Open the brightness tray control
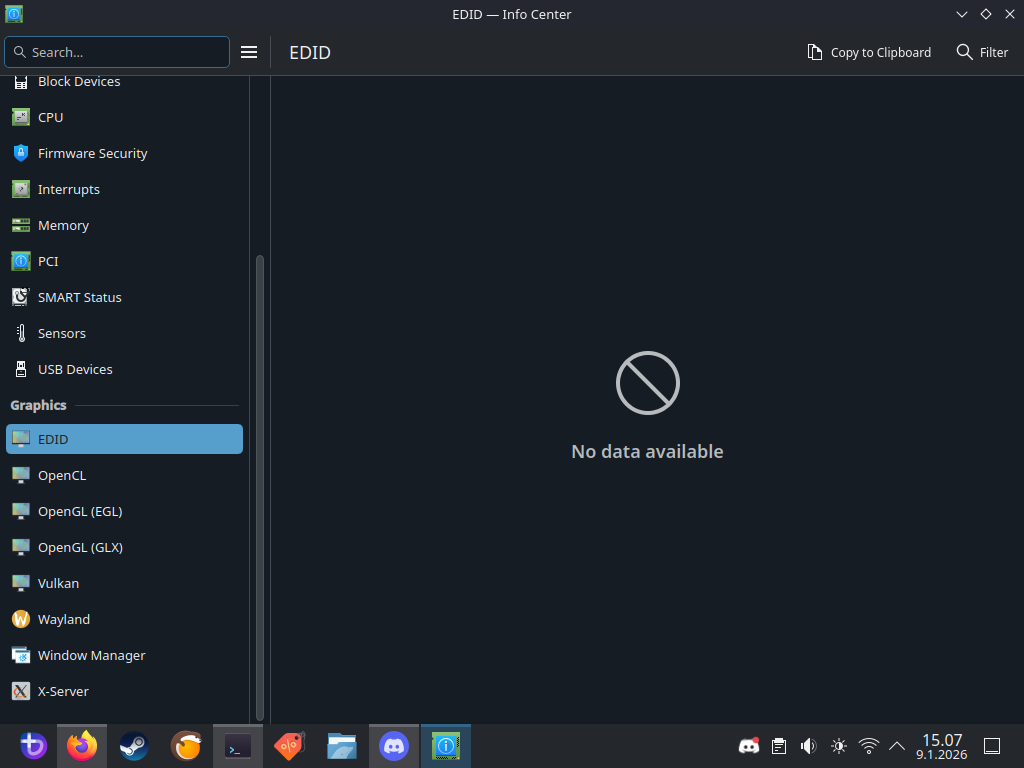1024x768 pixels. pyautogui.click(x=839, y=746)
